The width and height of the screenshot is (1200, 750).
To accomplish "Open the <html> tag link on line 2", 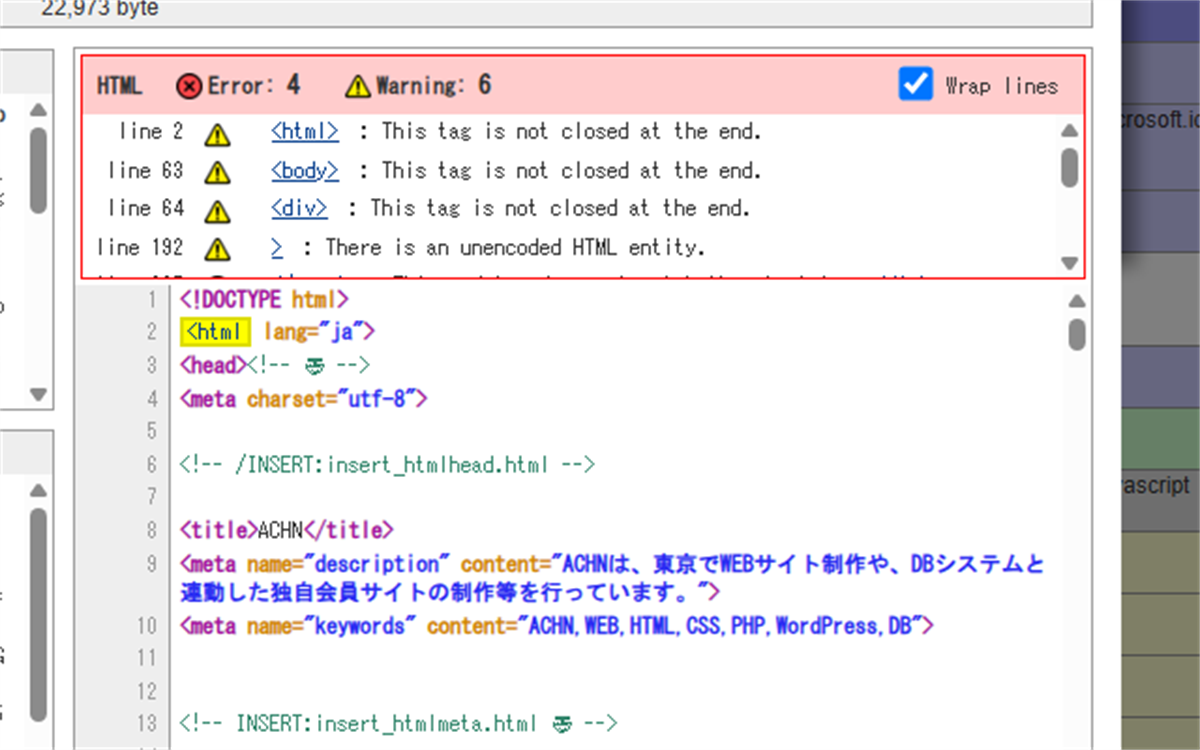I will (305, 131).
